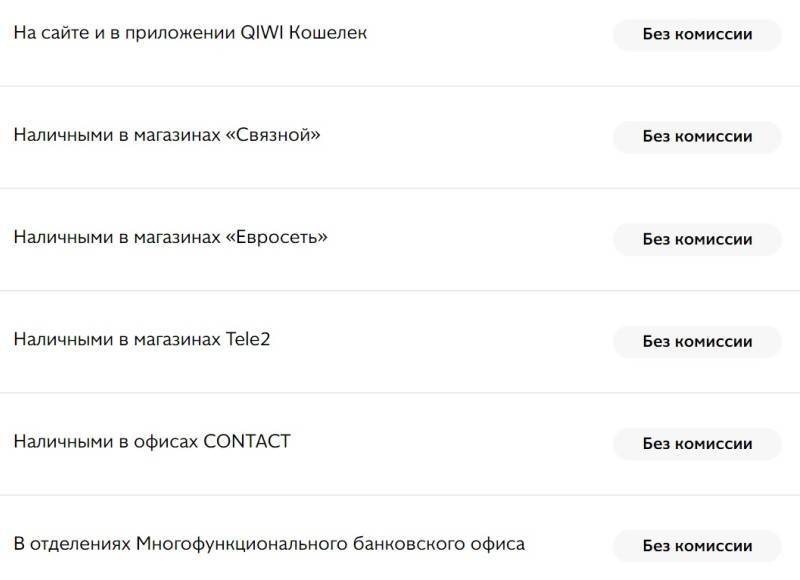Viewport: 800px width, 580px height.
Task: Select 'Наличными в магазинах Tele2' row
Action: click(x=400, y=341)
